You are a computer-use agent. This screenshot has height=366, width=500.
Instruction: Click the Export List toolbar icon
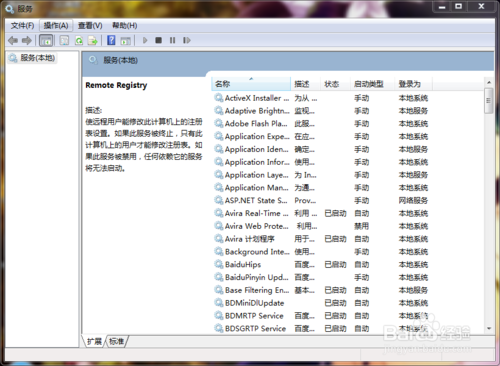pyautogui.click(x=92, y=41)
